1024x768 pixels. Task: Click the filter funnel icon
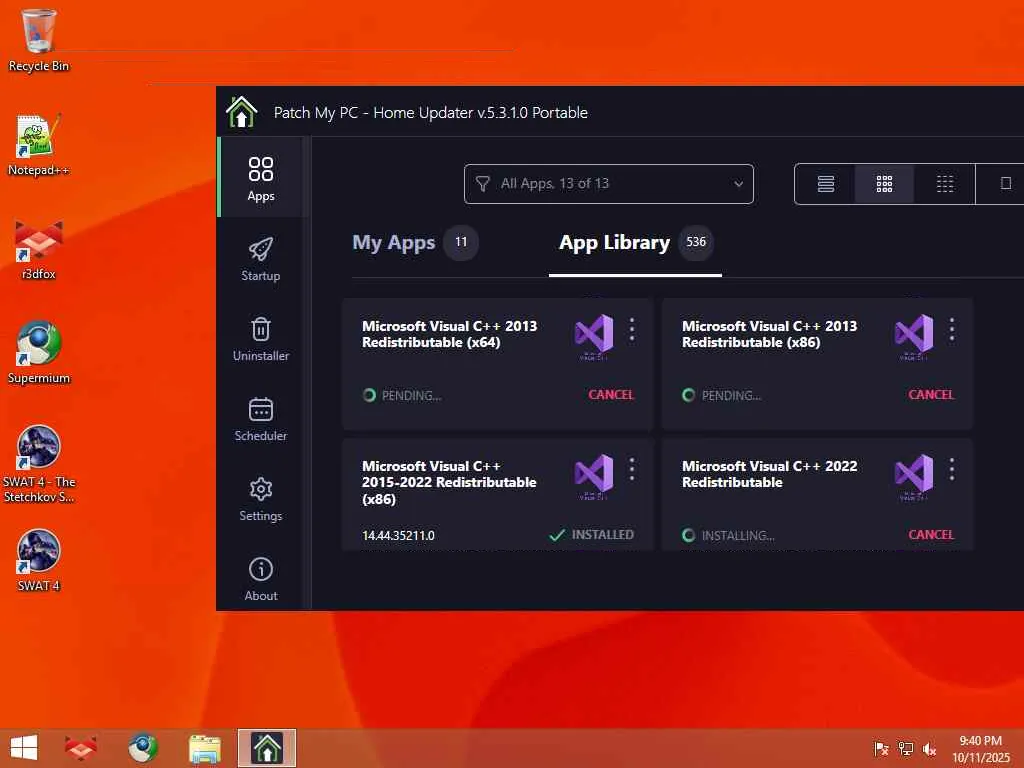[x=483, y=184]
